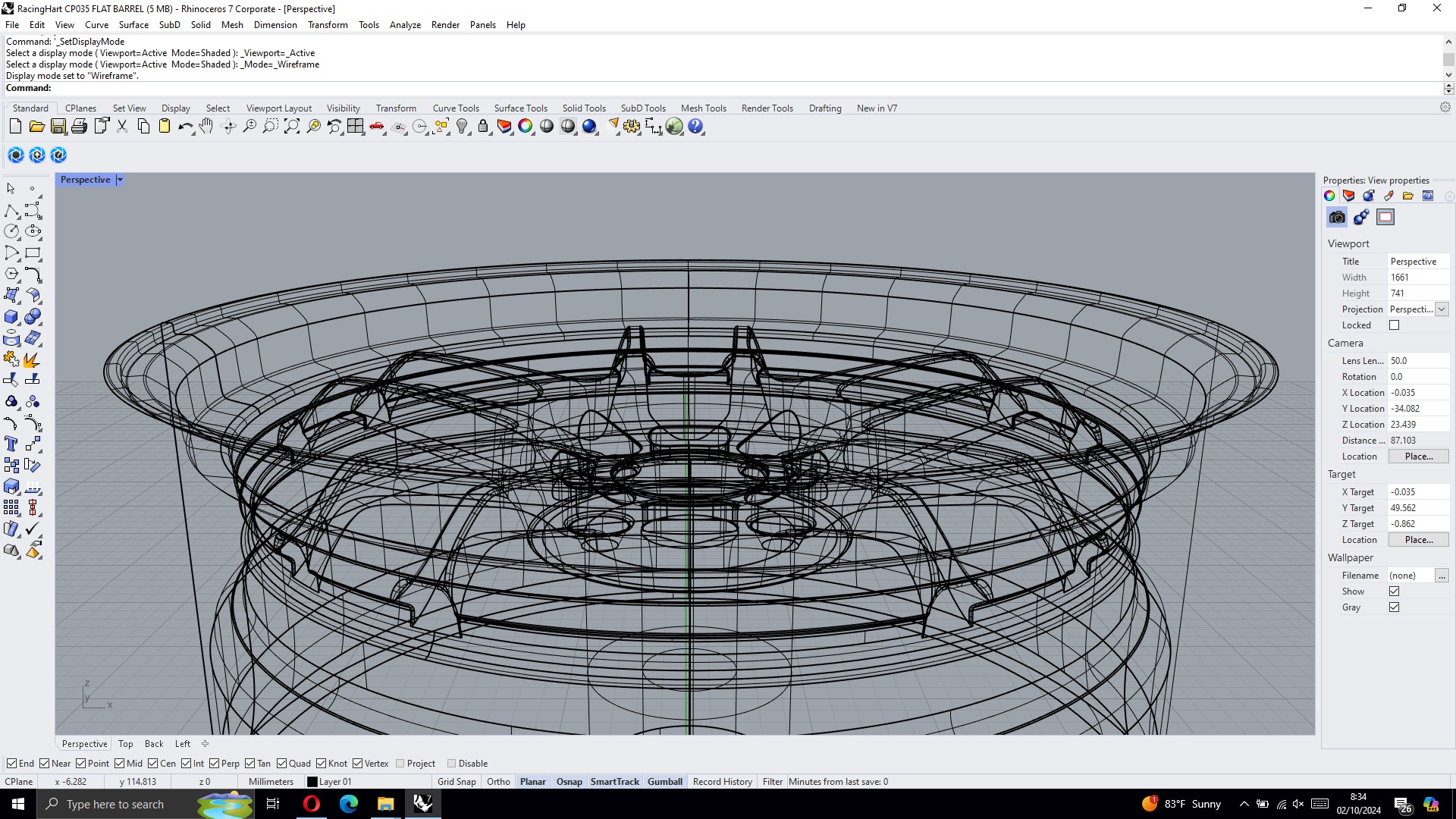Click the camera View properties icon
The width and height of the screenshot is (1456, 819).
[1337, 218]
